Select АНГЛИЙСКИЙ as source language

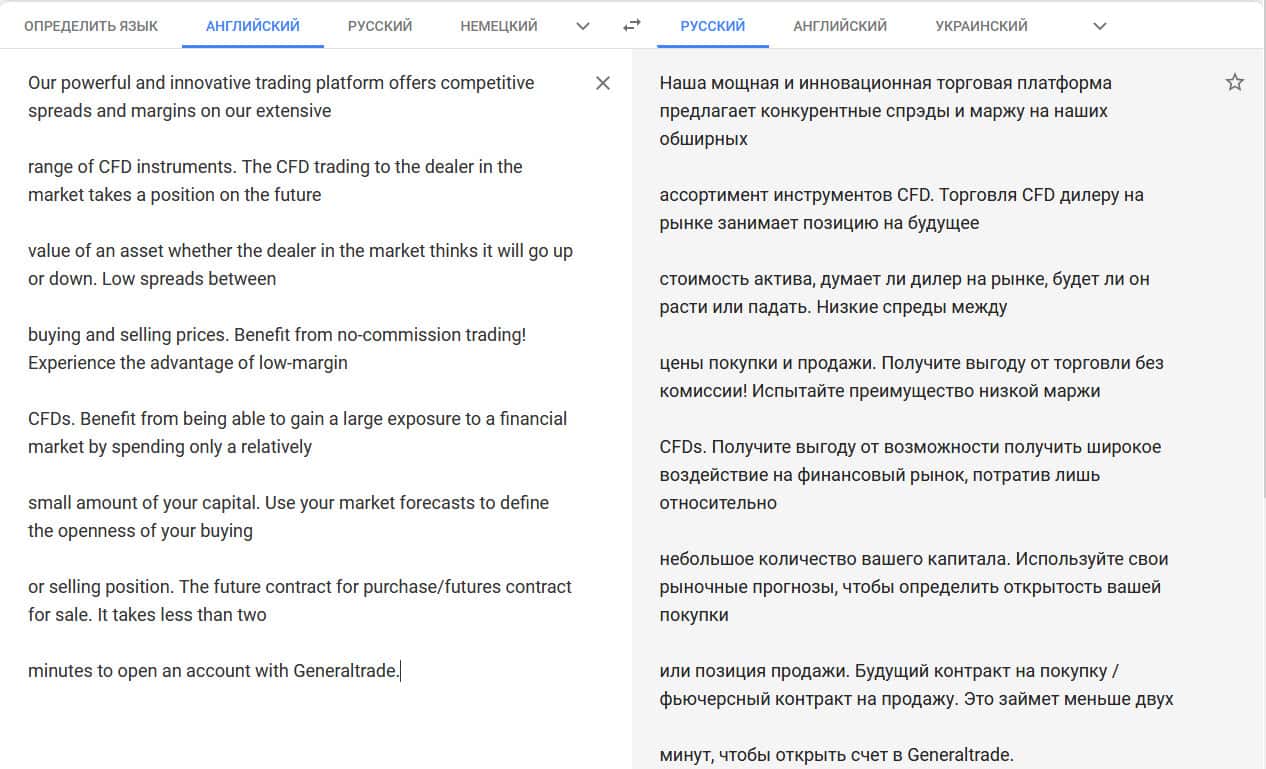coord(252,26)
